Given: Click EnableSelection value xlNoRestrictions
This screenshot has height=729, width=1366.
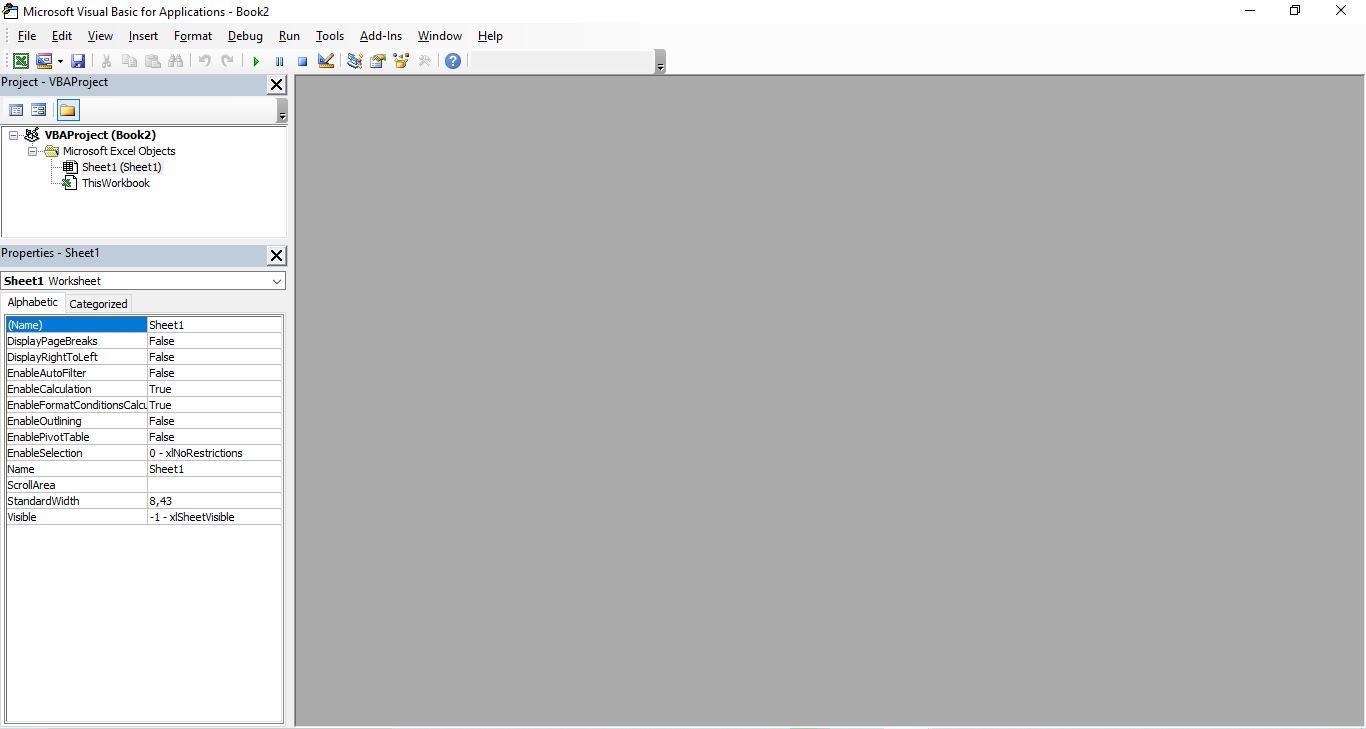Looking at the screenshot, I should click(x=214, y=453).
